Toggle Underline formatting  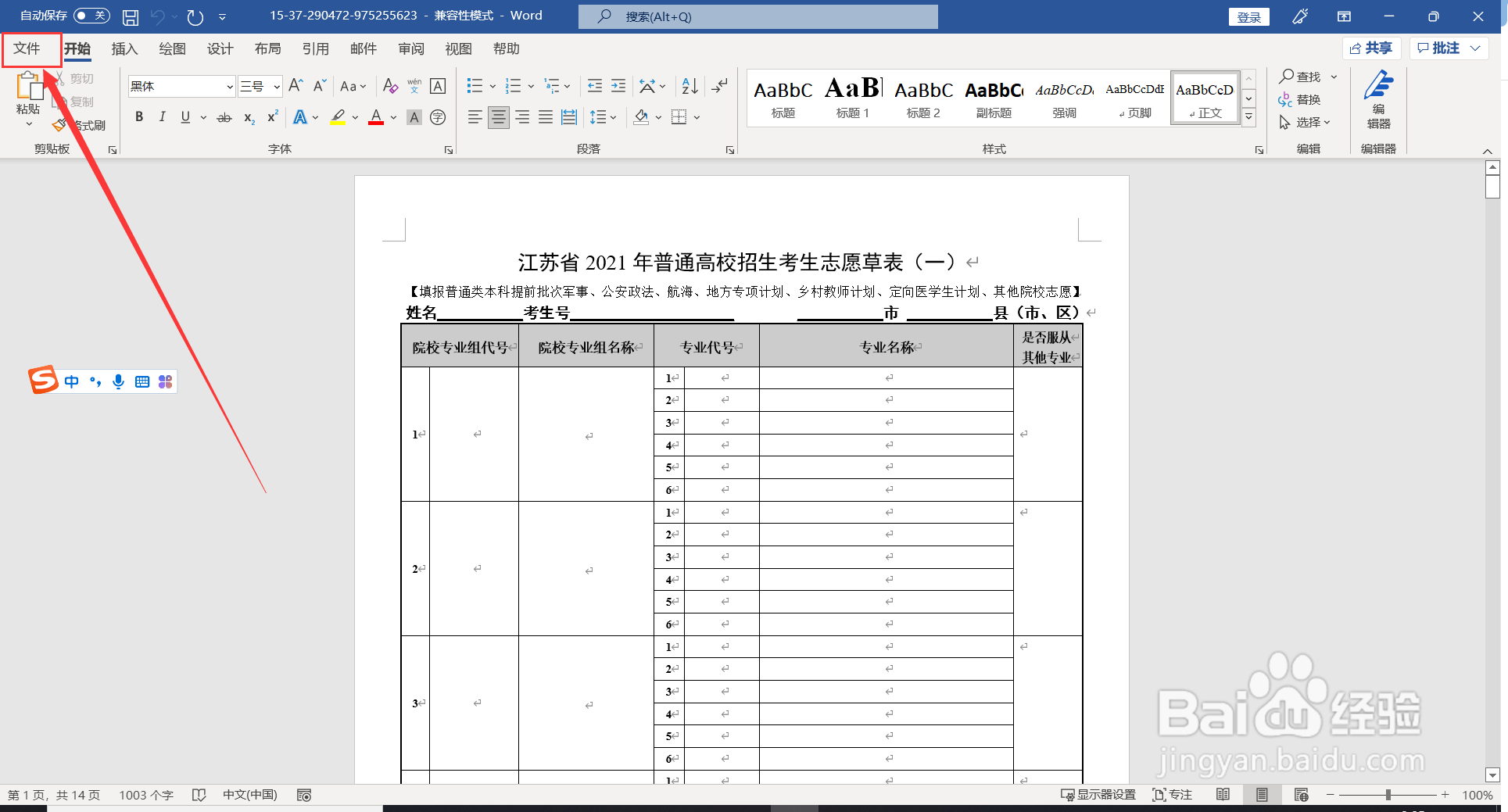(185, 117)
